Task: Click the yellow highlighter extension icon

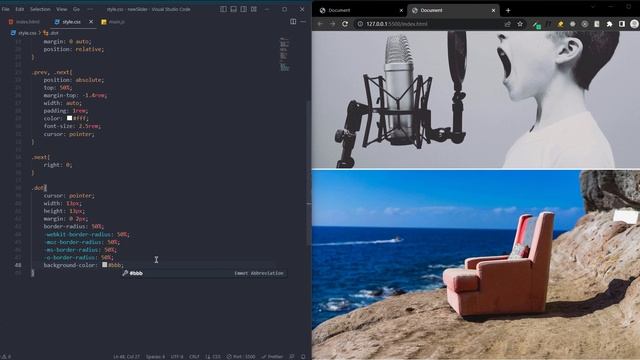Action: pos(560,24)
